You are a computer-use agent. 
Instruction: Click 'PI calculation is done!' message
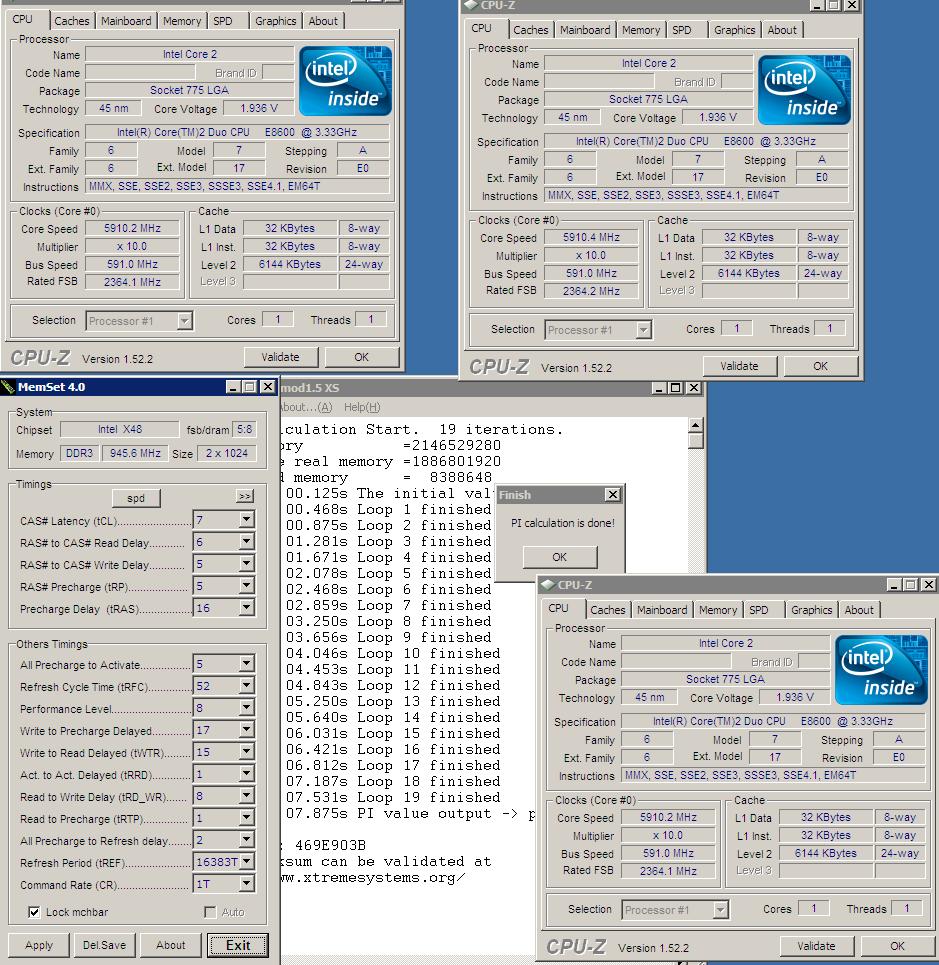pyautogui.click(x=562, y=523)
